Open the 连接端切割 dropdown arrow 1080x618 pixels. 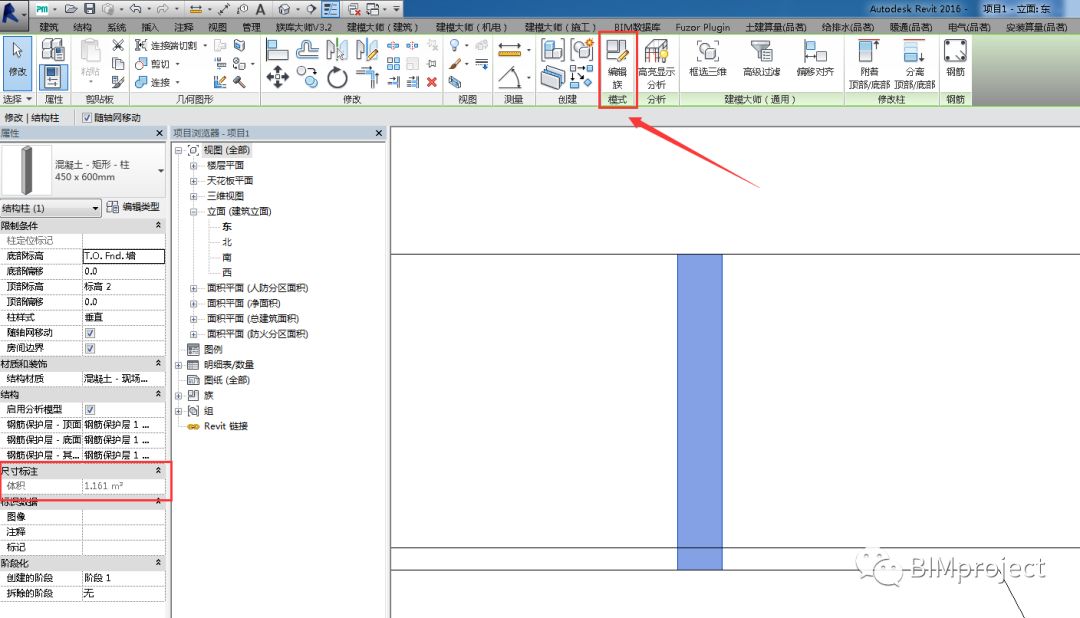[205, 45]
